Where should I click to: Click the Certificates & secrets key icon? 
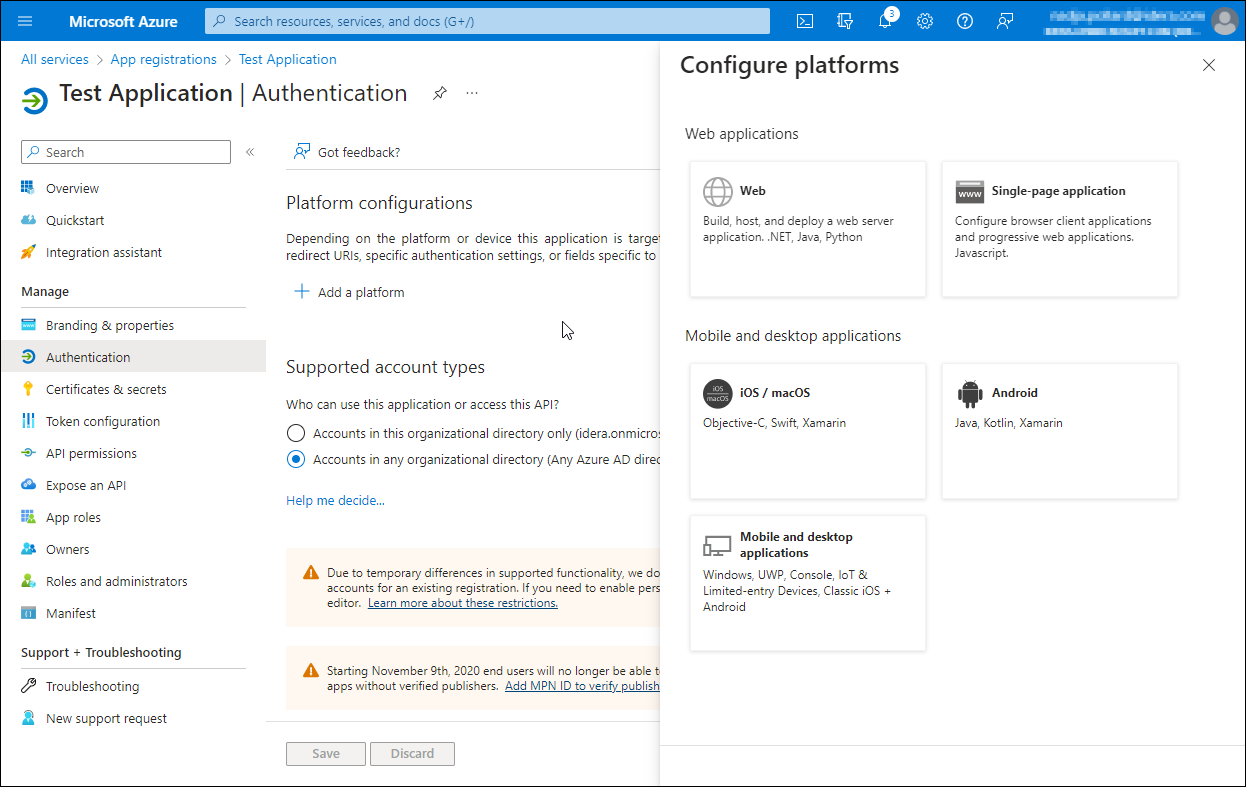pos(28,389)
